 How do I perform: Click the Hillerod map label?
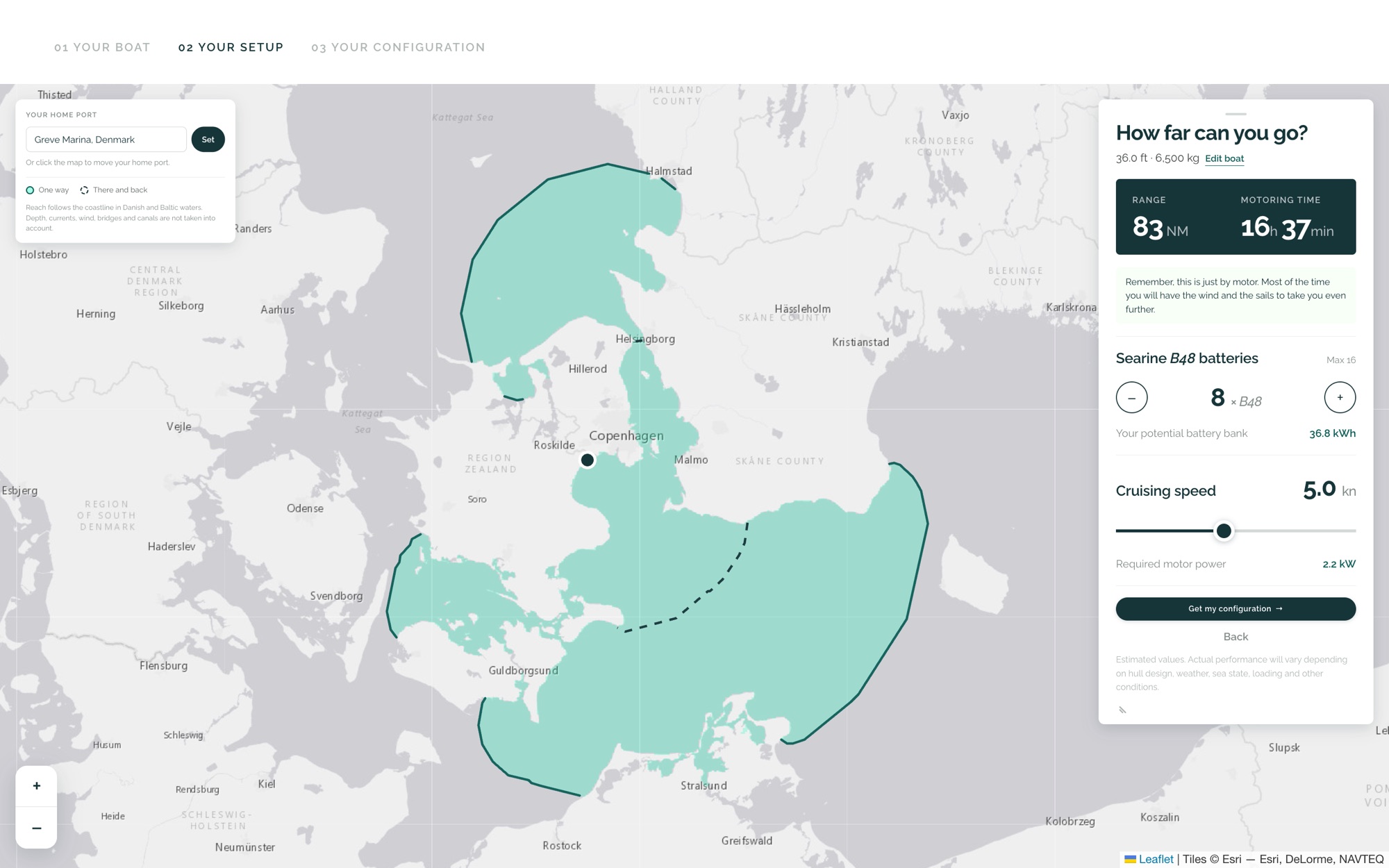pyautogui.click(x=588, y=369)
